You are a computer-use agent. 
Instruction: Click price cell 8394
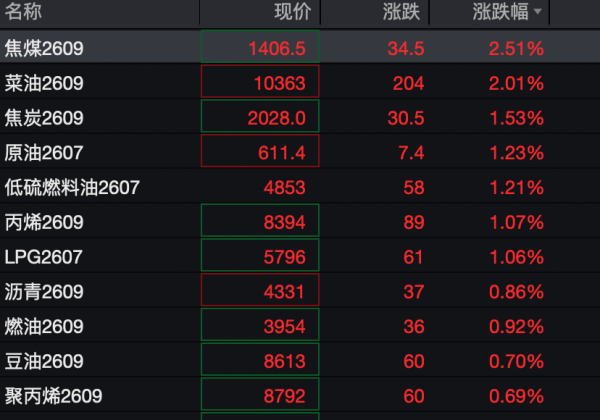260,220
